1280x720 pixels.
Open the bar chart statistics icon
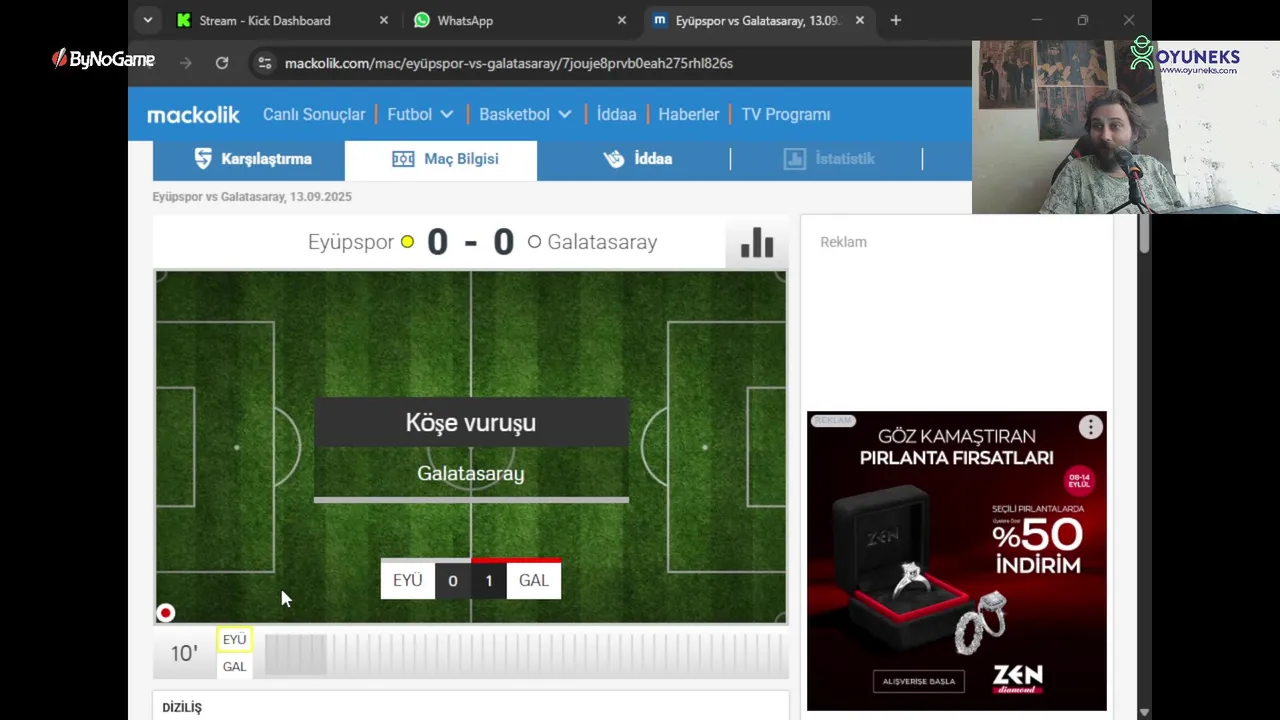point(757,242)
